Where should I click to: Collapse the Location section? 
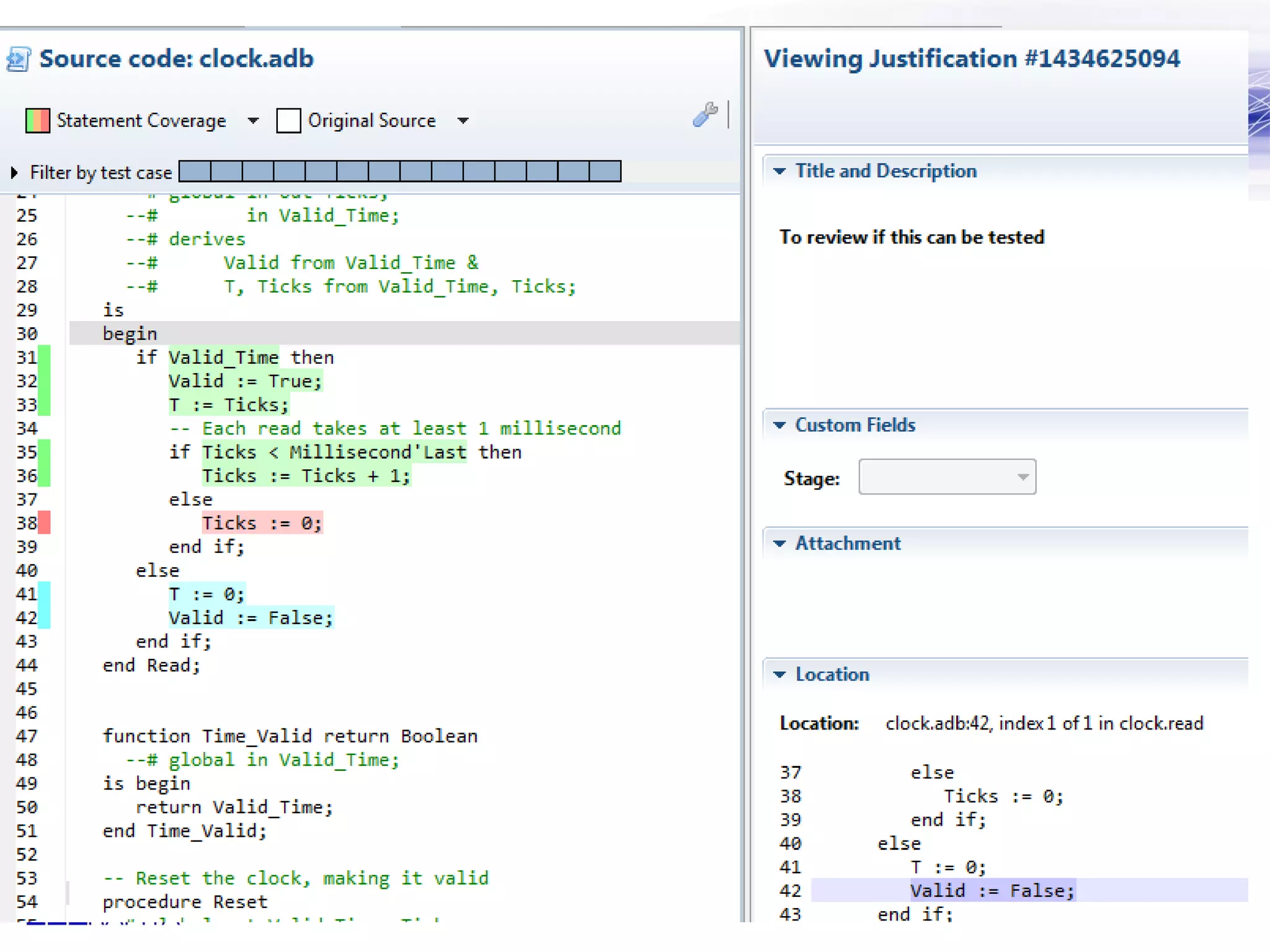point(779,674)
